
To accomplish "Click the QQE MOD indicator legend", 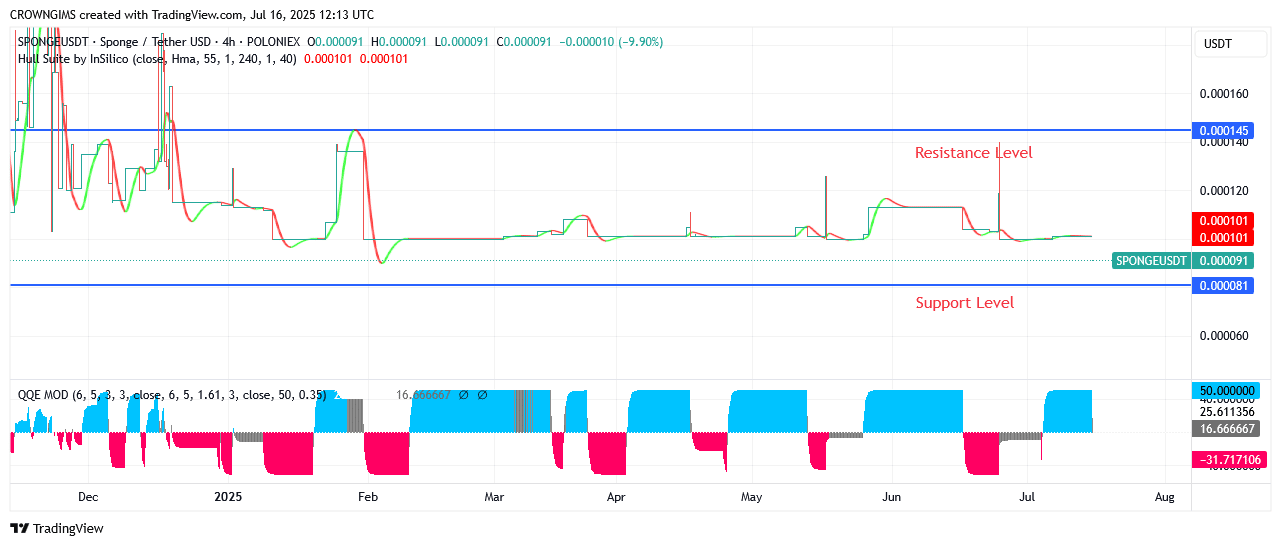I will pos(172,395).
